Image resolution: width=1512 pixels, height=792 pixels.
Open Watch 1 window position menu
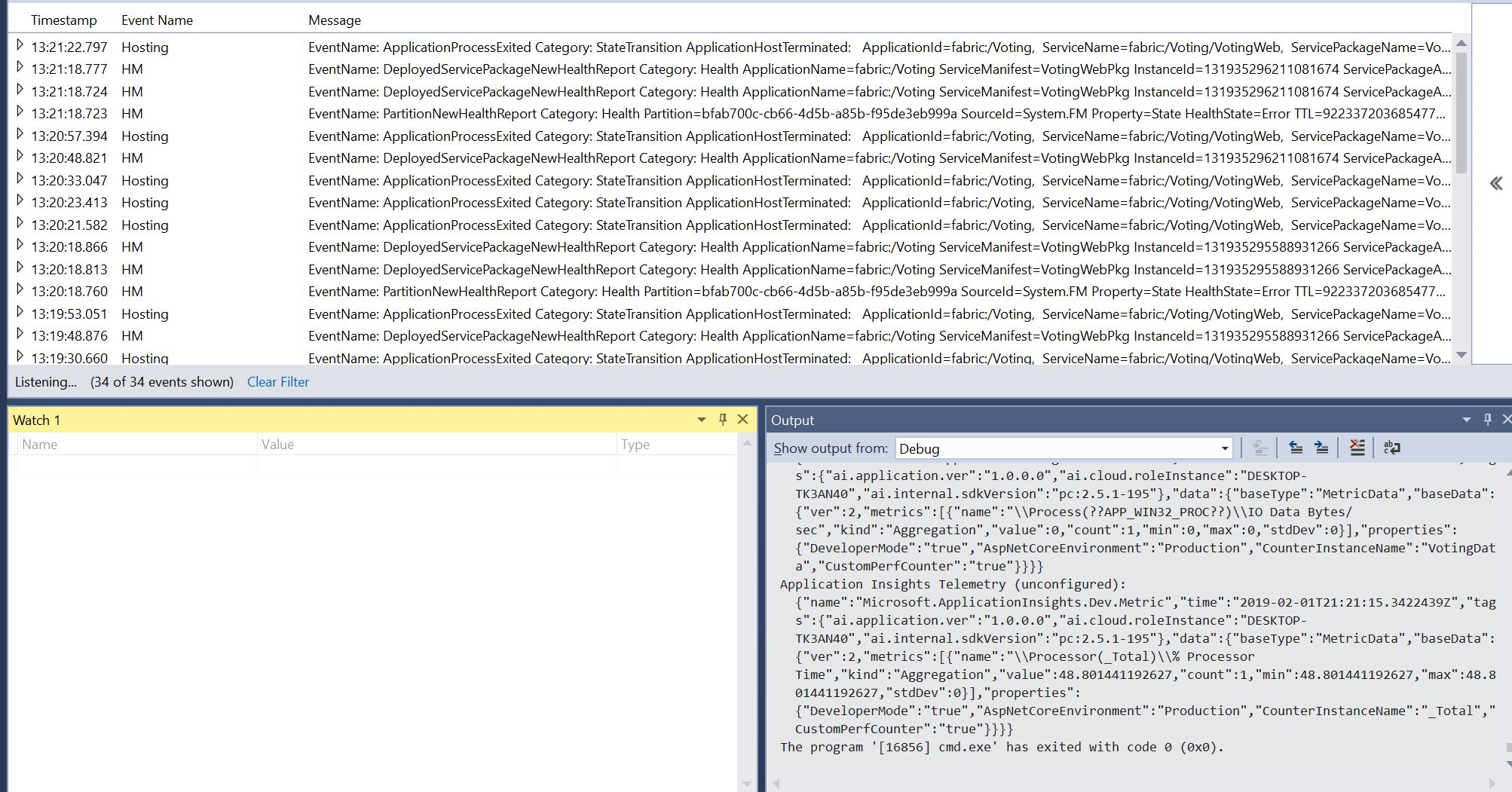pos(702,420)
